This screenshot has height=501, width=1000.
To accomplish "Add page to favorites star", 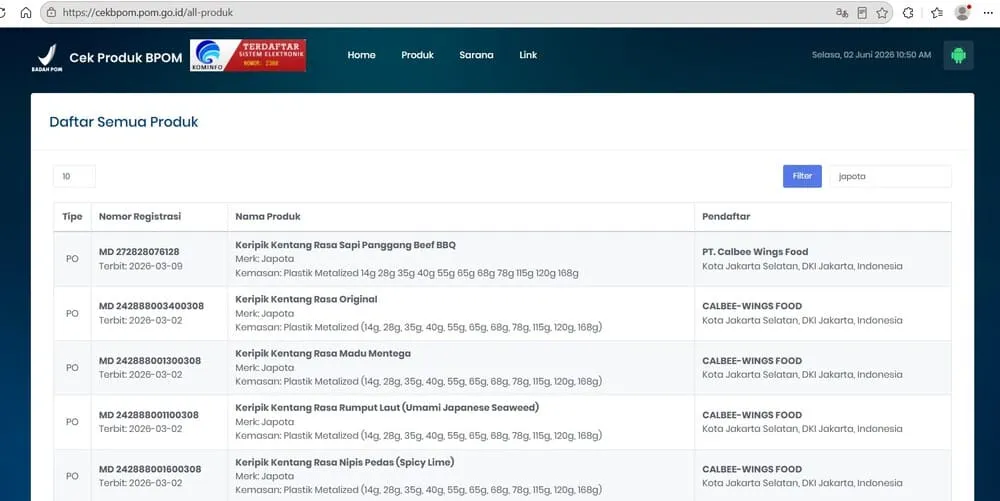I will [x=882, y=12].
